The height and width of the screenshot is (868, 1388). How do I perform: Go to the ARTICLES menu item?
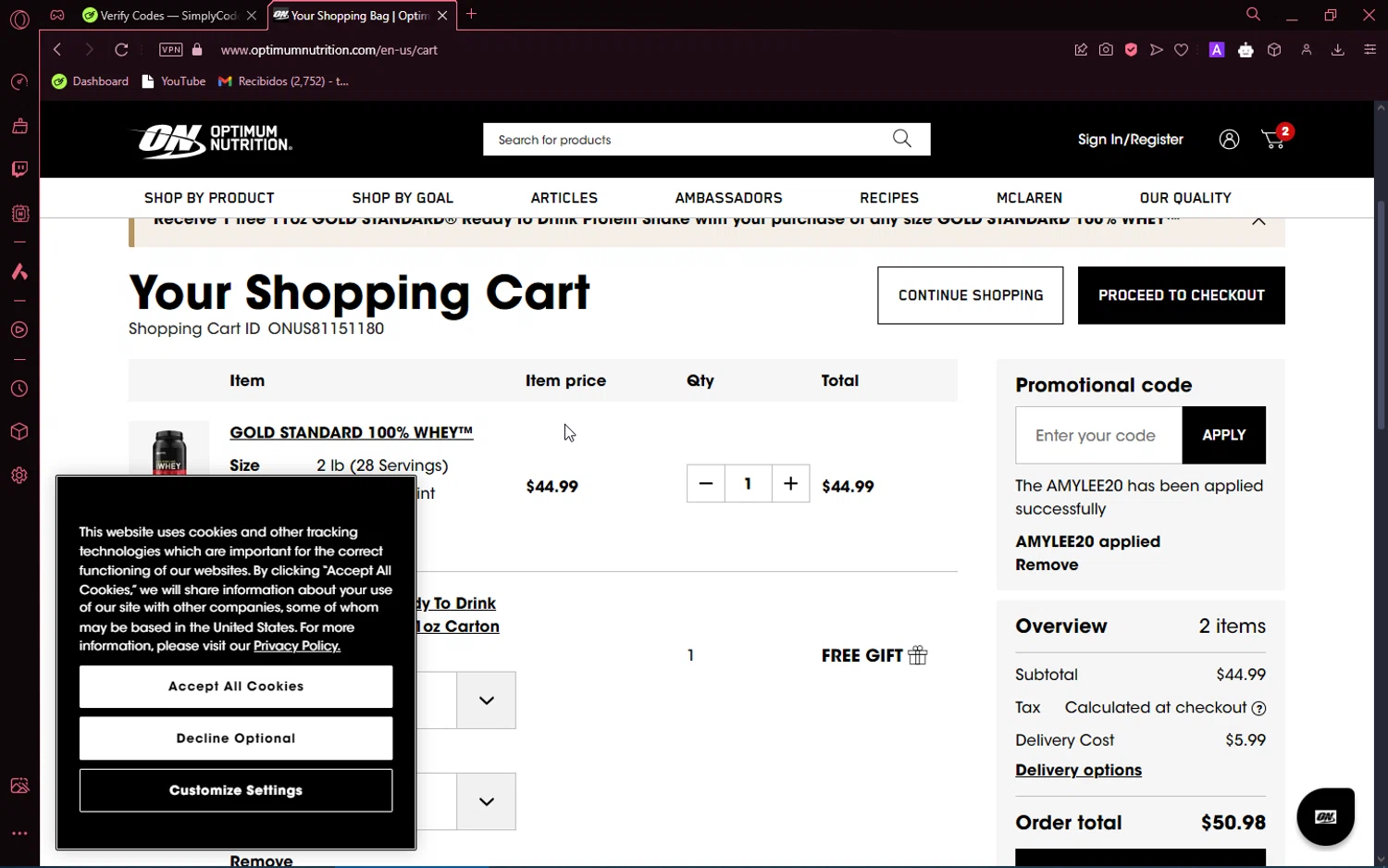564,198
